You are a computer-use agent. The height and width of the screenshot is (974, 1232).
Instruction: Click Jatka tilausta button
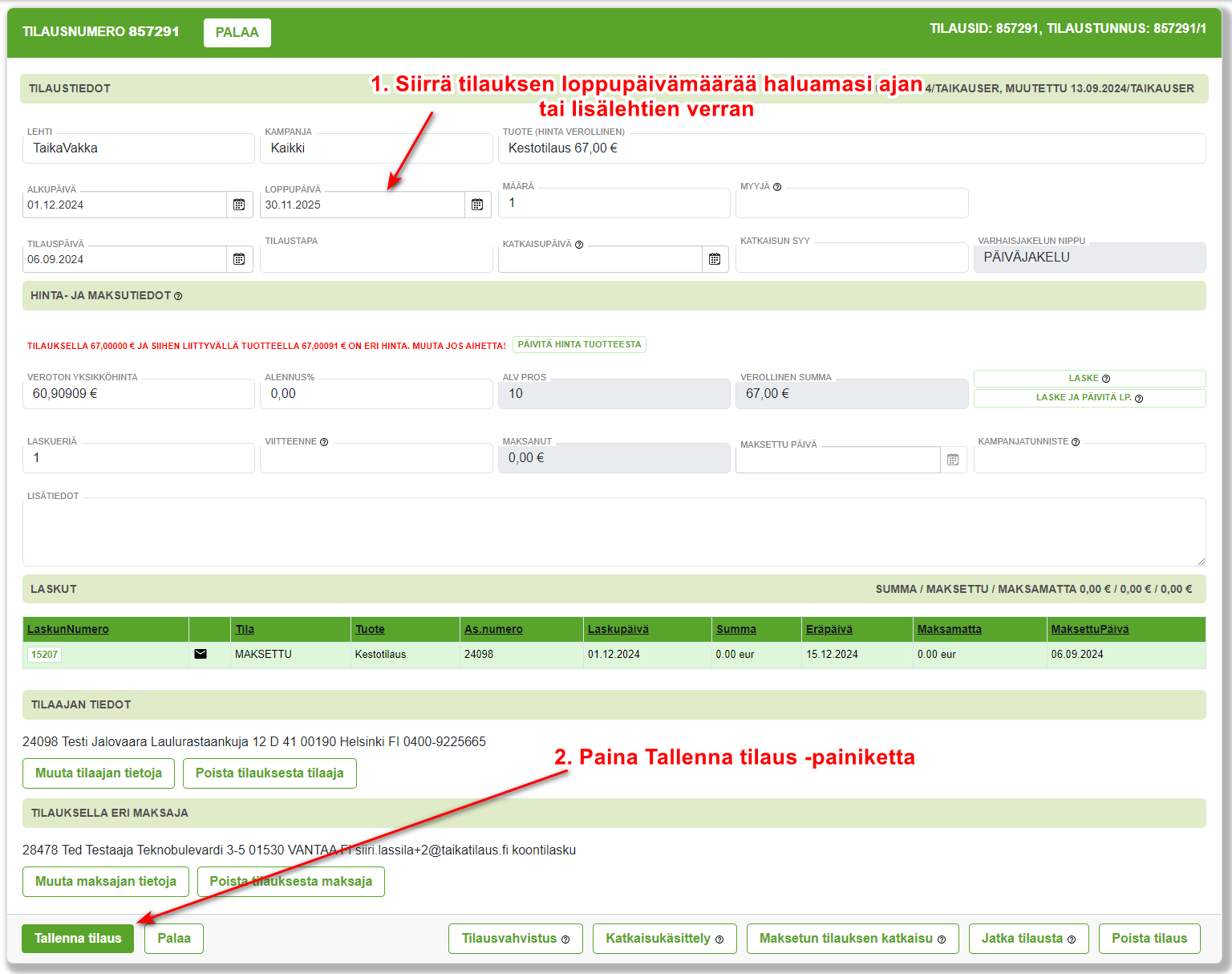(1029, 939)
